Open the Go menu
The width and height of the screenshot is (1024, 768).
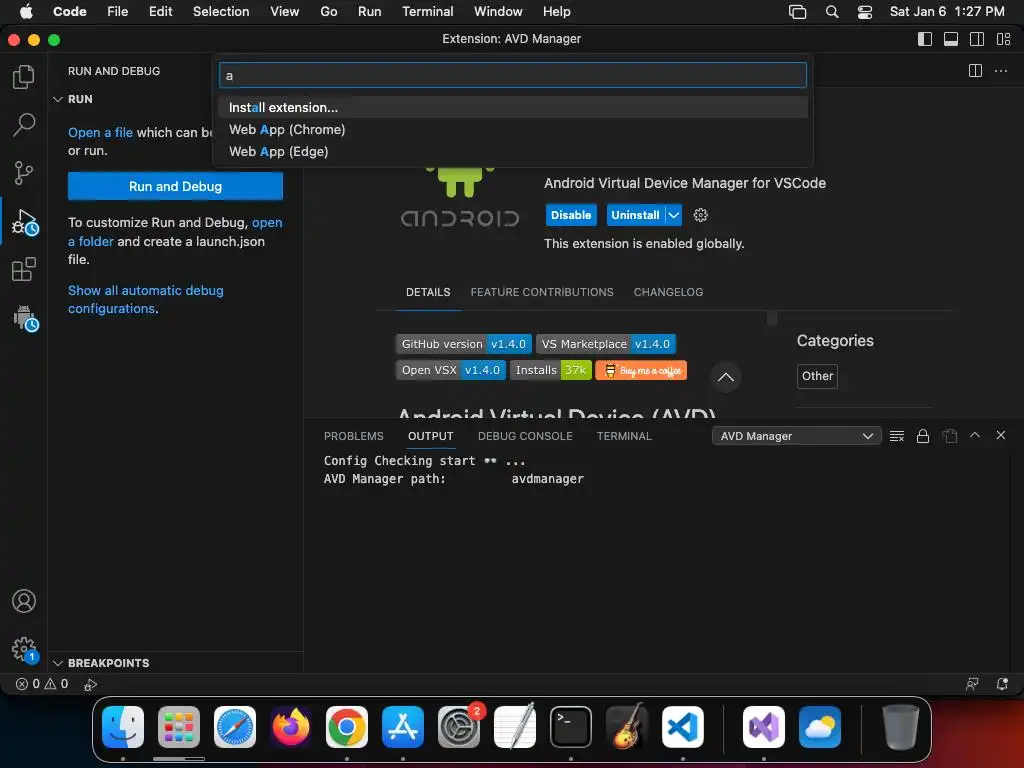pyautogui.click(x=328, y=12)
